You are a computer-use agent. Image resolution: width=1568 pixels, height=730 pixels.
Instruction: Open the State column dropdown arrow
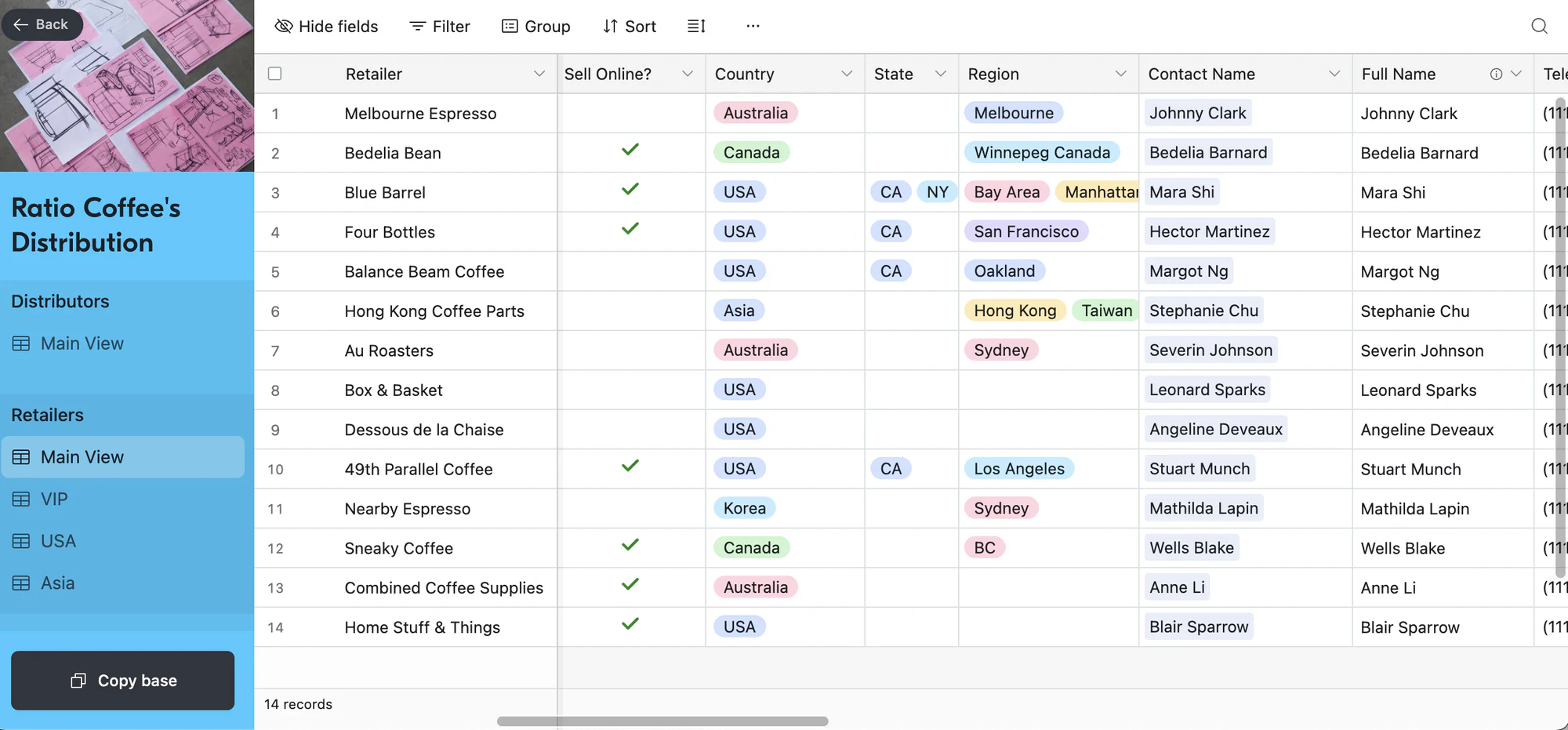click(941, 74)
